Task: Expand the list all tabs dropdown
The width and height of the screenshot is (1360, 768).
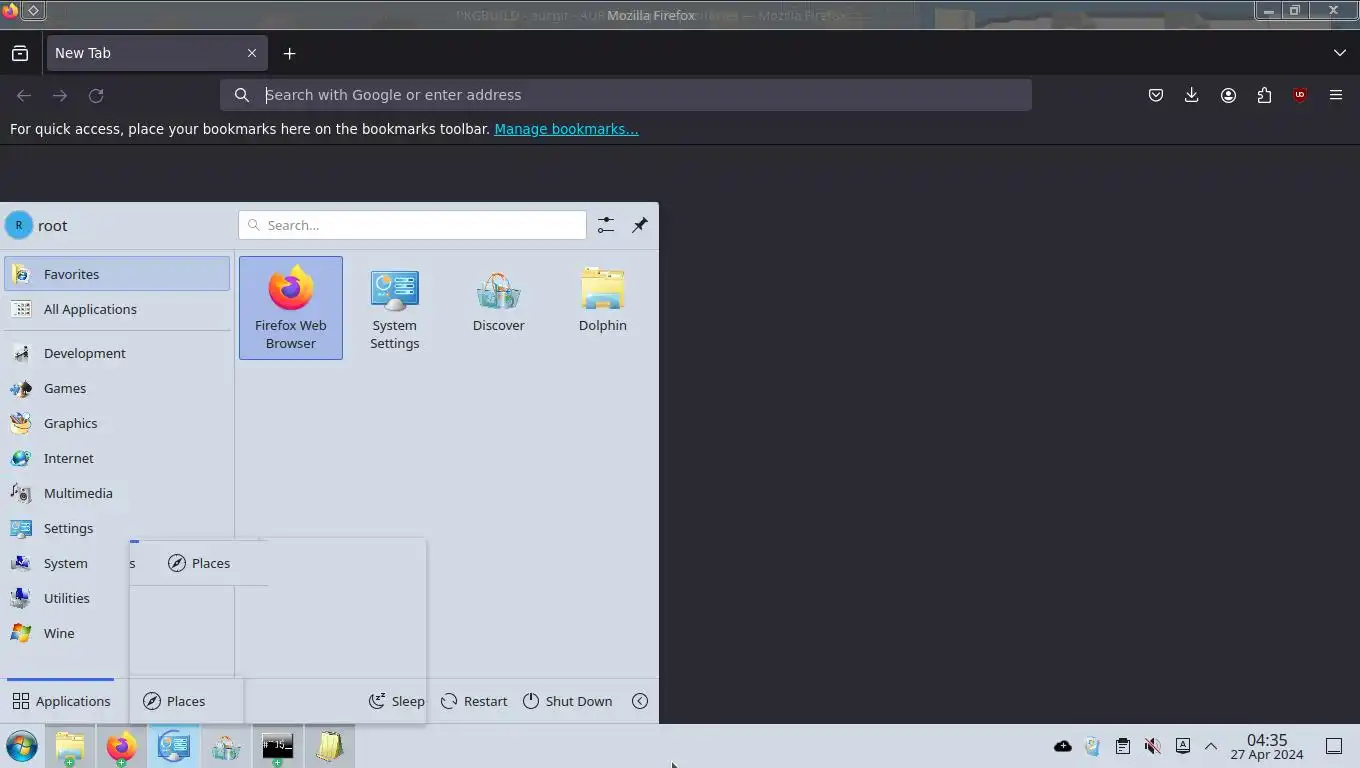Action: [x=1340, y=53]
